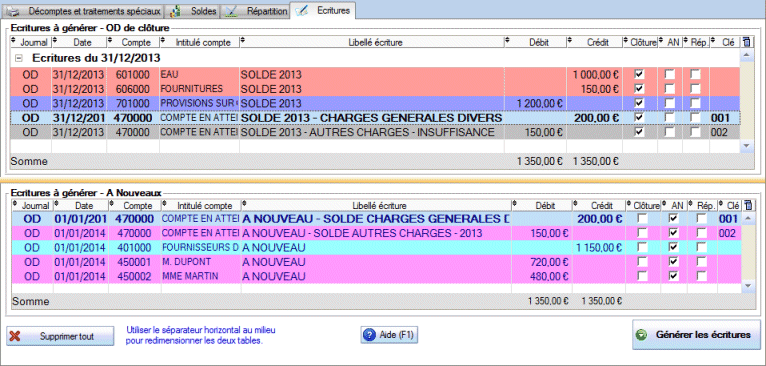Toggle Rép. checkbox for MME MARTIN row
The image size is (766, 366).
(702, 276)
